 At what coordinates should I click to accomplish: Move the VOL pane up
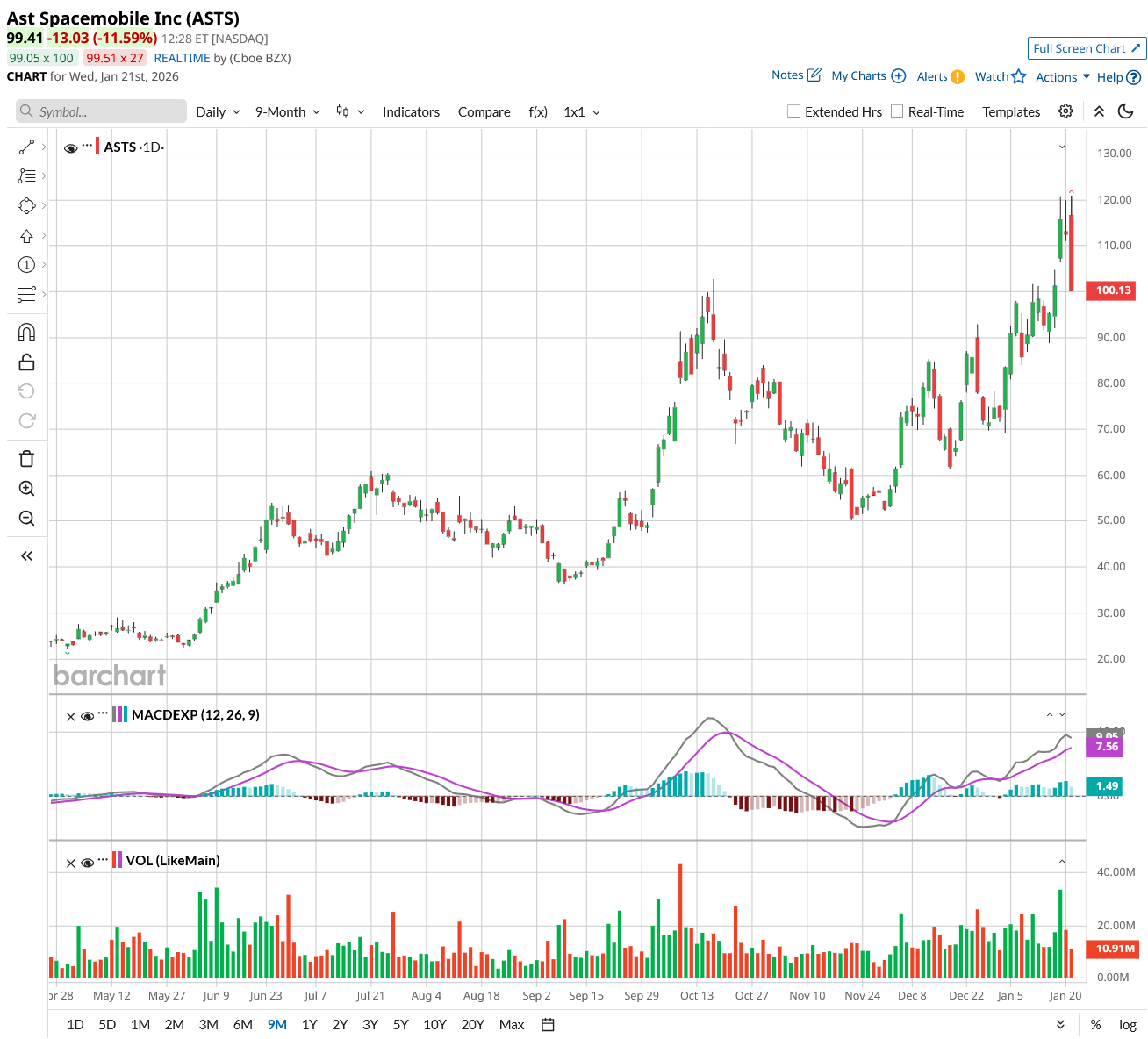[x=1062, y=862]
